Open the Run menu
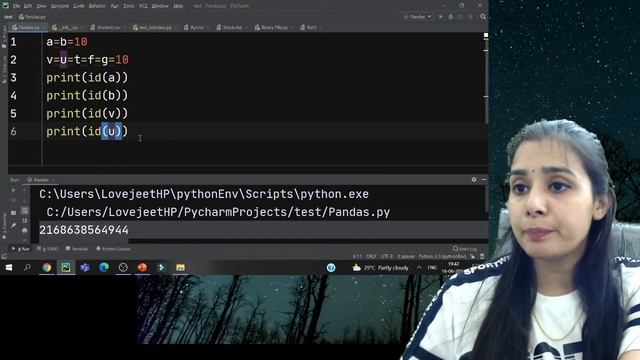Image resolution: width=640 pixels, height=360 pixels. [114, 6]
